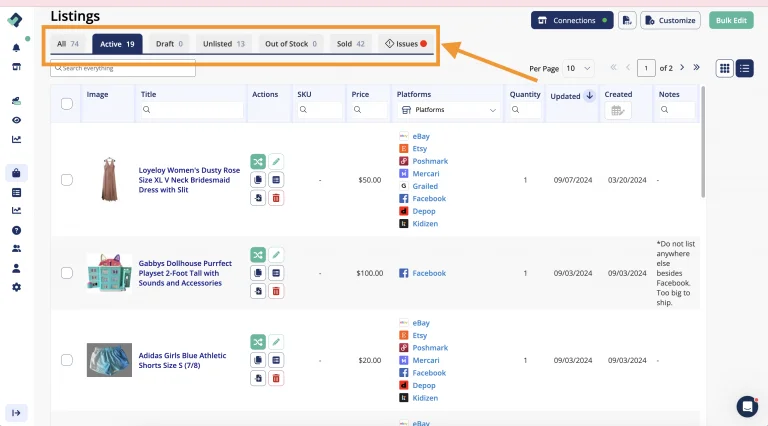Image resolution: width=768 pixels, height=426 pixels.
Task: Open the Issues tab
Action: (x=406, y=44)
